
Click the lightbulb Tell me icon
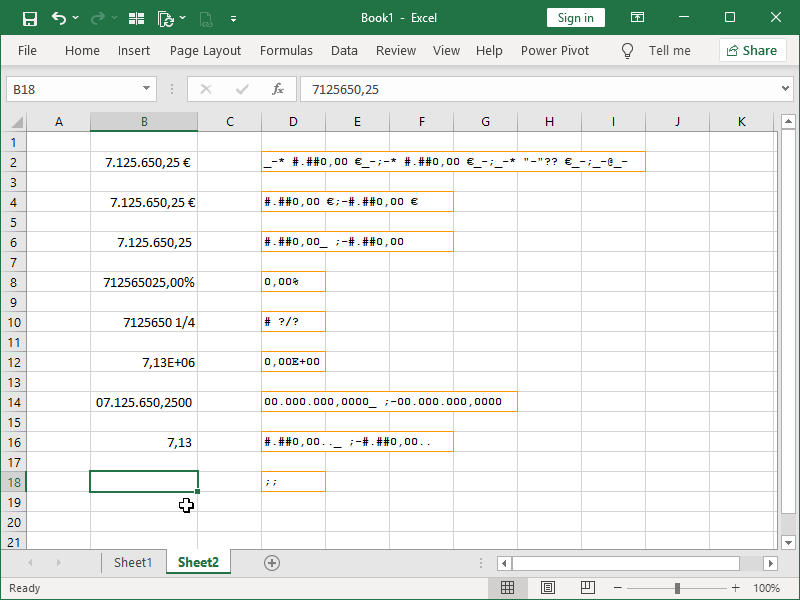(x=627, y=50)
